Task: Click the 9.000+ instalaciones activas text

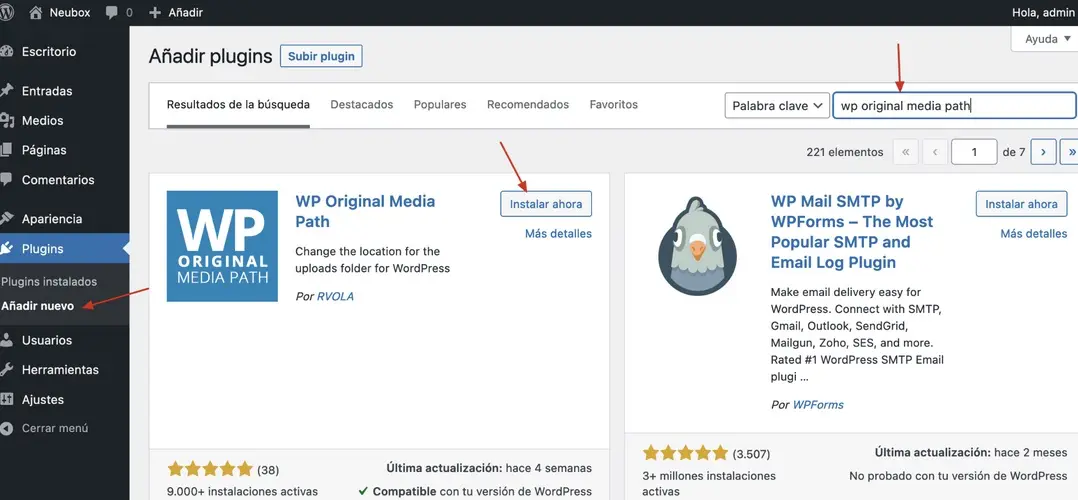Action: (243, 492)
